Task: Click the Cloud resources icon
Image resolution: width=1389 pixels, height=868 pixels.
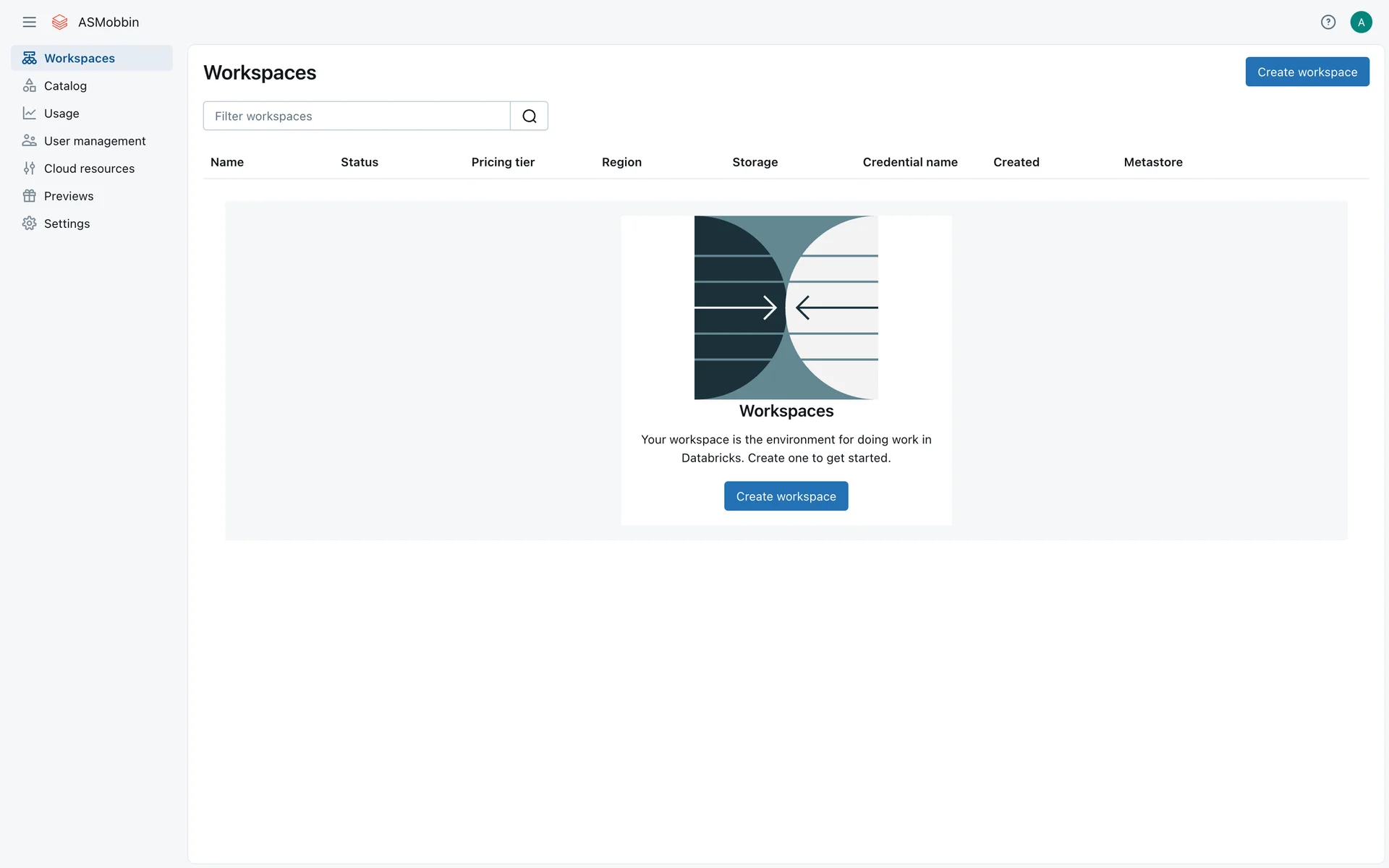Action: point(29,169)
